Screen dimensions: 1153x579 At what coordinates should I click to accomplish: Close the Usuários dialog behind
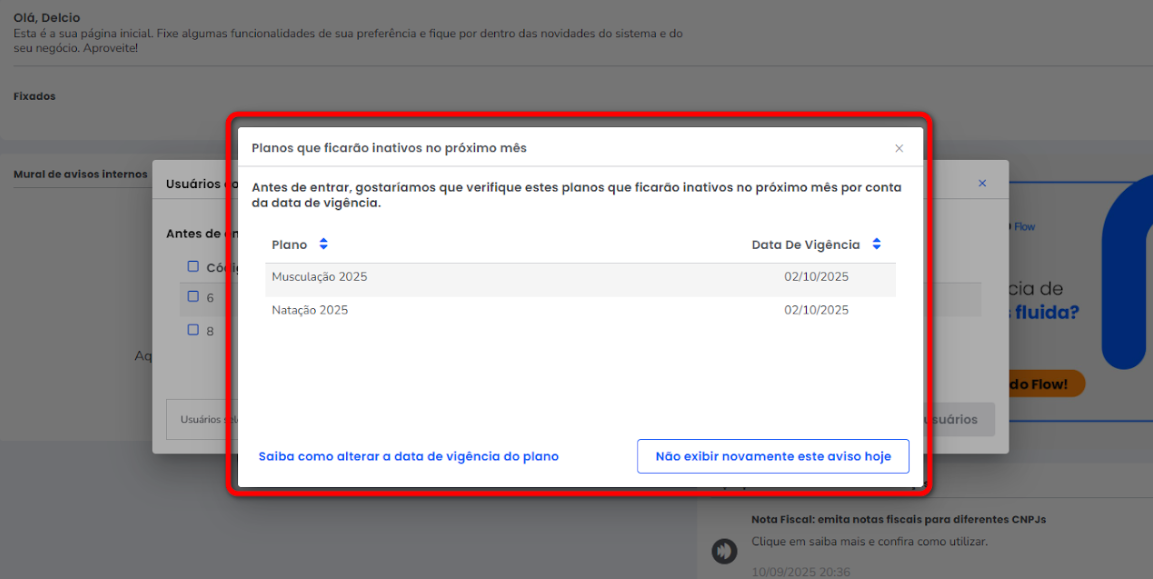coord(982,183)
